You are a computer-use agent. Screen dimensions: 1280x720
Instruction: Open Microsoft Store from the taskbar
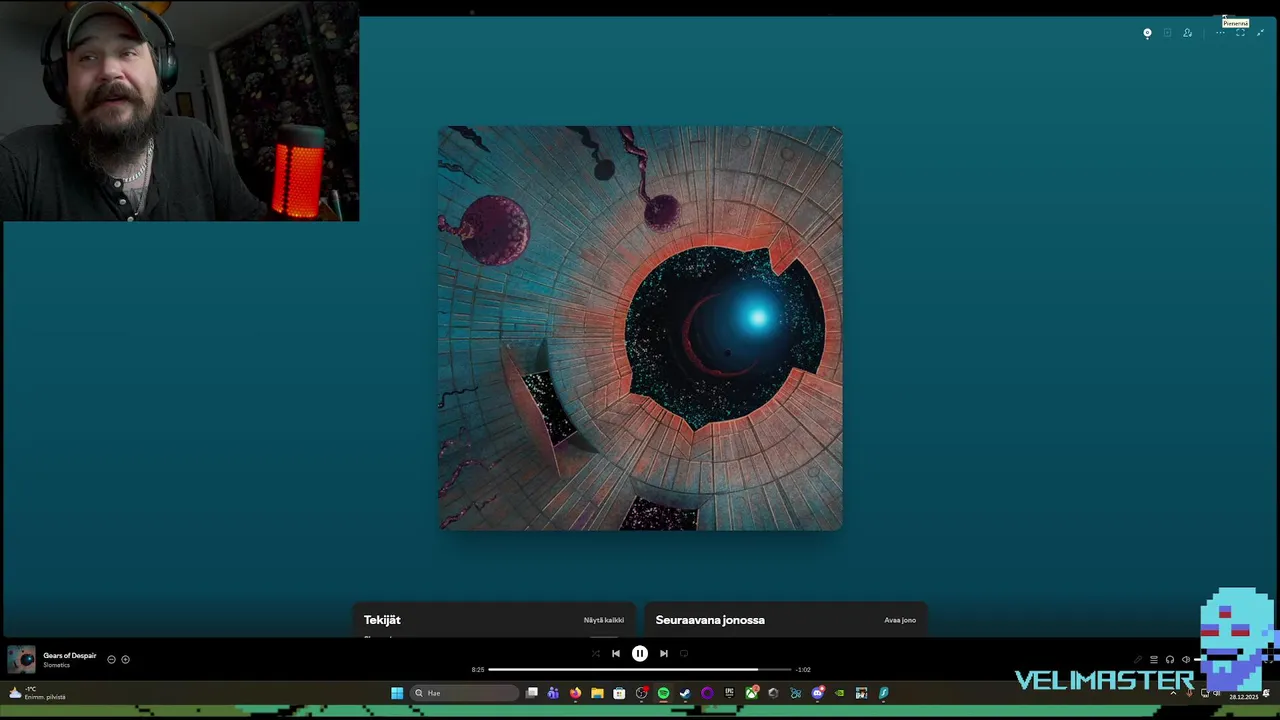tap(619, 693)
